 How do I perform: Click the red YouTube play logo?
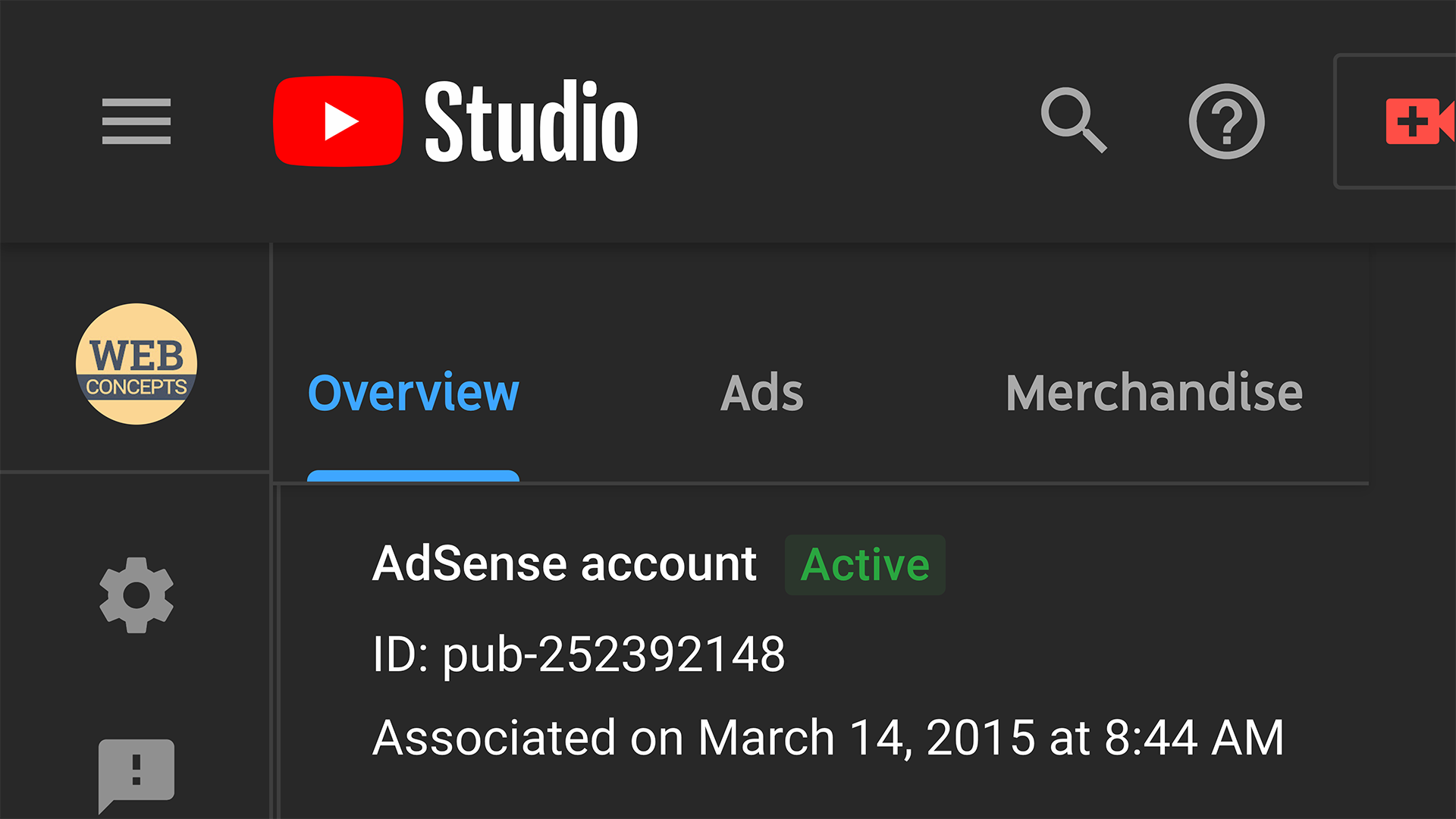(x=337, y=121)
